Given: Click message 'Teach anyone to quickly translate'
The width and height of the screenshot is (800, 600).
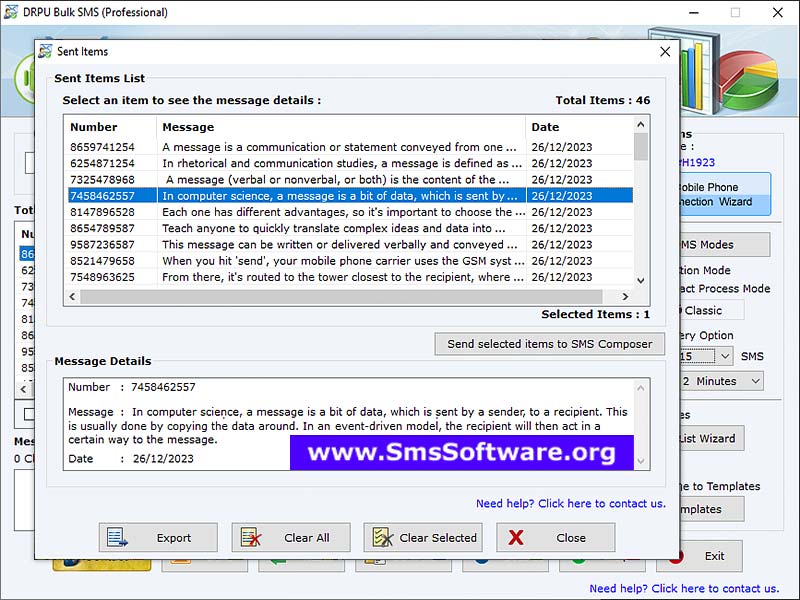Looking at the screenshot, I should pos(334,228).
